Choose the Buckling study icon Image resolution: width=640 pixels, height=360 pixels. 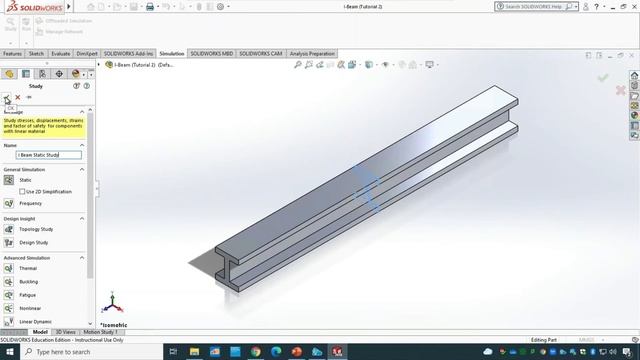[9, 282]
